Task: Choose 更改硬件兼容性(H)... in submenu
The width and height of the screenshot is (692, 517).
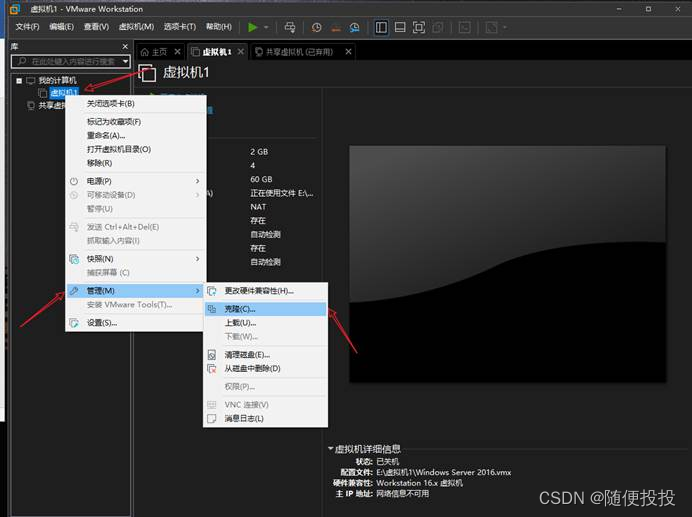Action: [265, 291]
